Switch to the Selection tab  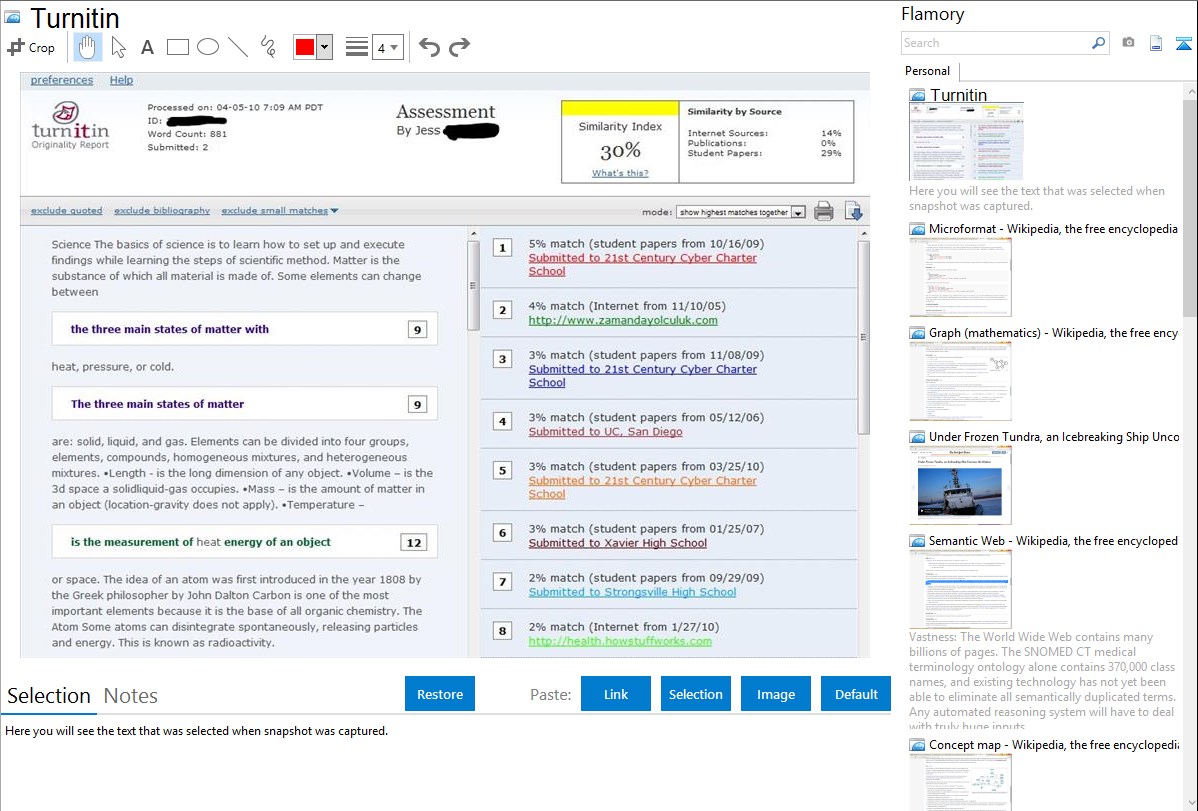[49, 696]
